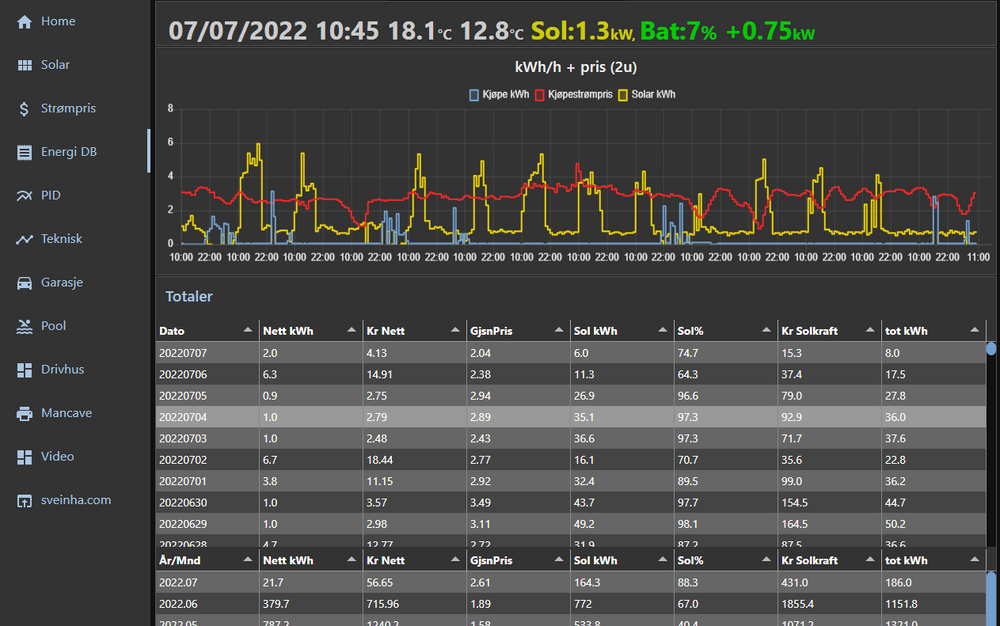1000x626 pixels.
Task: Click the PID chart icon
Action: tap(25, 196)
